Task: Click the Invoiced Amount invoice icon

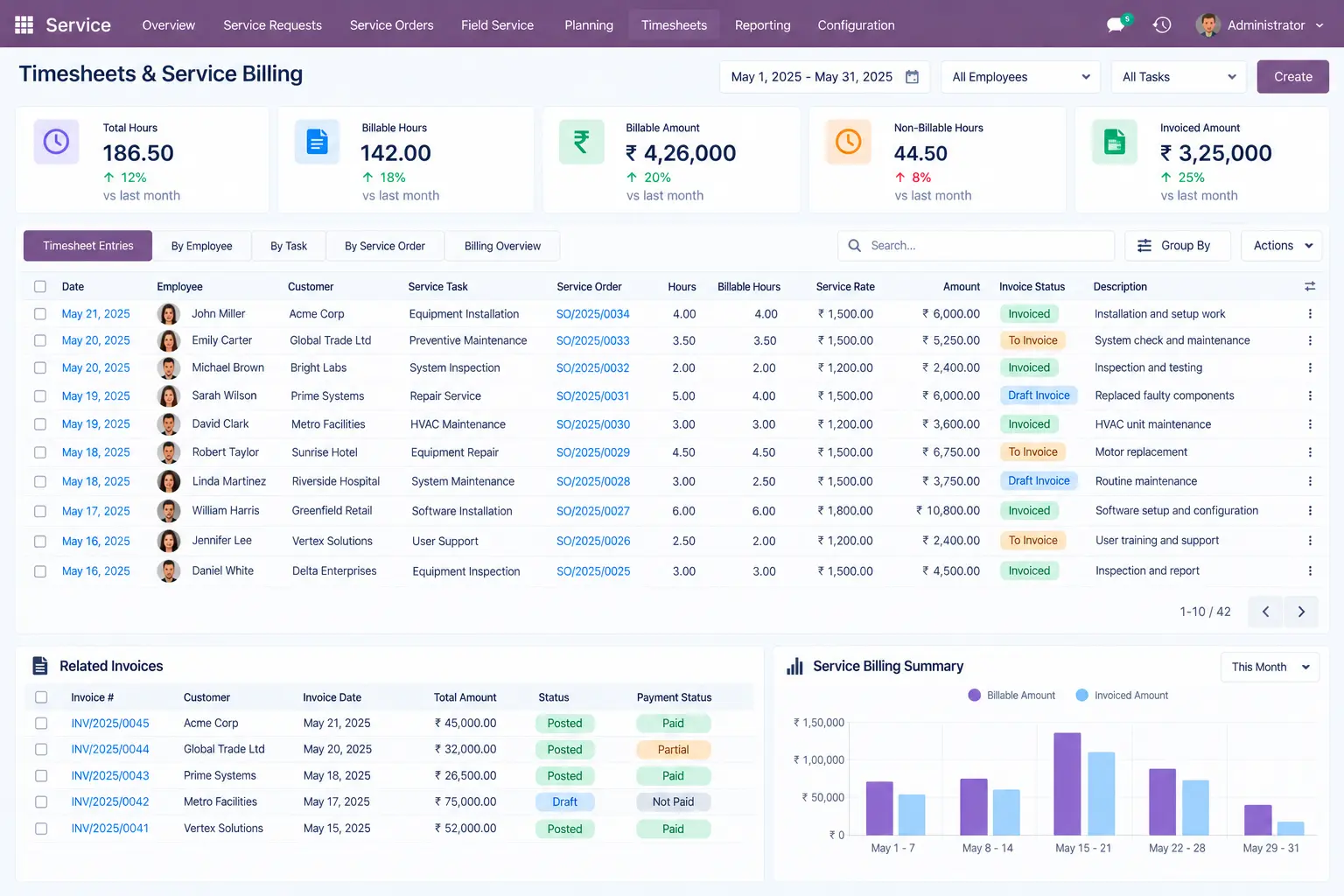Action: pos(1115,141)
